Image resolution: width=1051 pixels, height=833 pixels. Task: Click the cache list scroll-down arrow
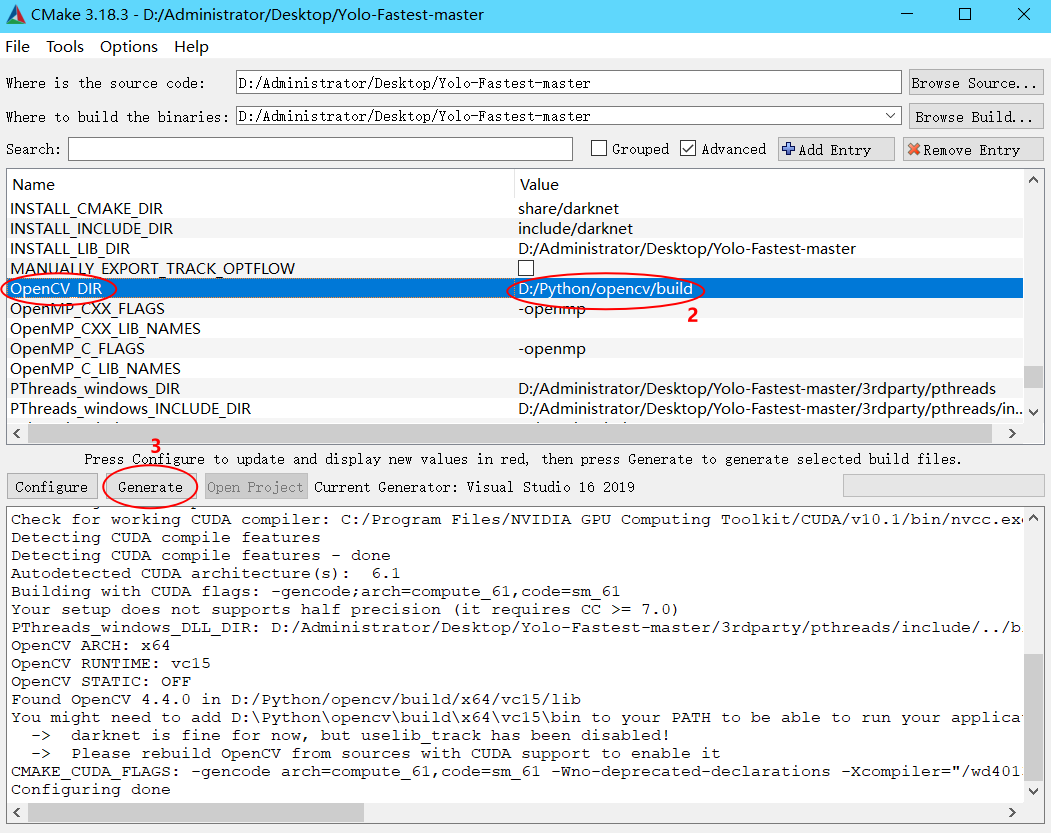pyautogui.click(x=1034, y=413)
